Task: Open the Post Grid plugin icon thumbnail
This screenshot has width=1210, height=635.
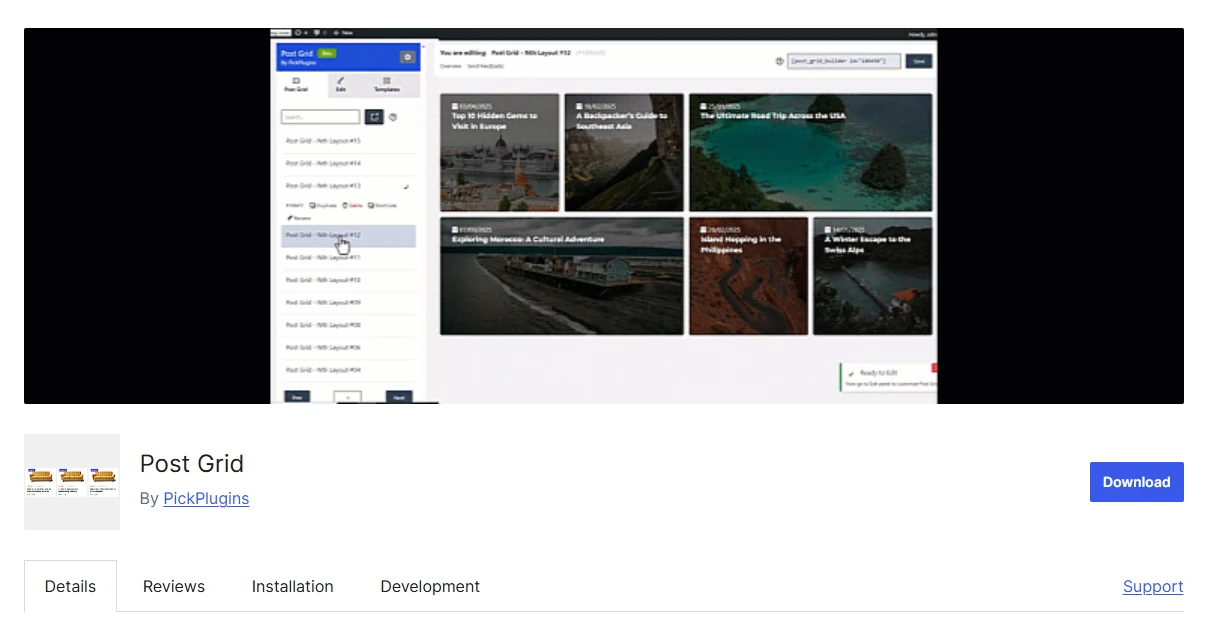Action: point(72,482)
